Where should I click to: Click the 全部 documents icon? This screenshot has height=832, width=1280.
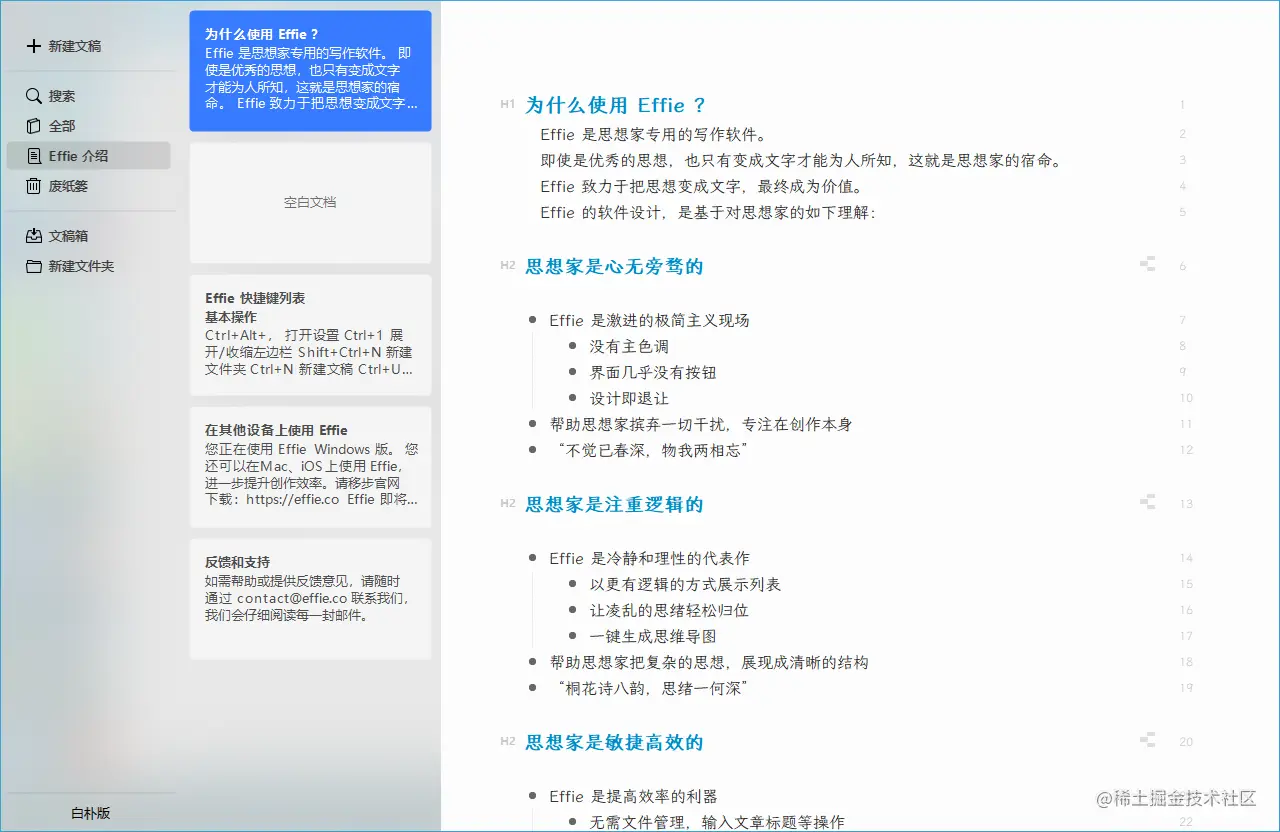point(33,126)
